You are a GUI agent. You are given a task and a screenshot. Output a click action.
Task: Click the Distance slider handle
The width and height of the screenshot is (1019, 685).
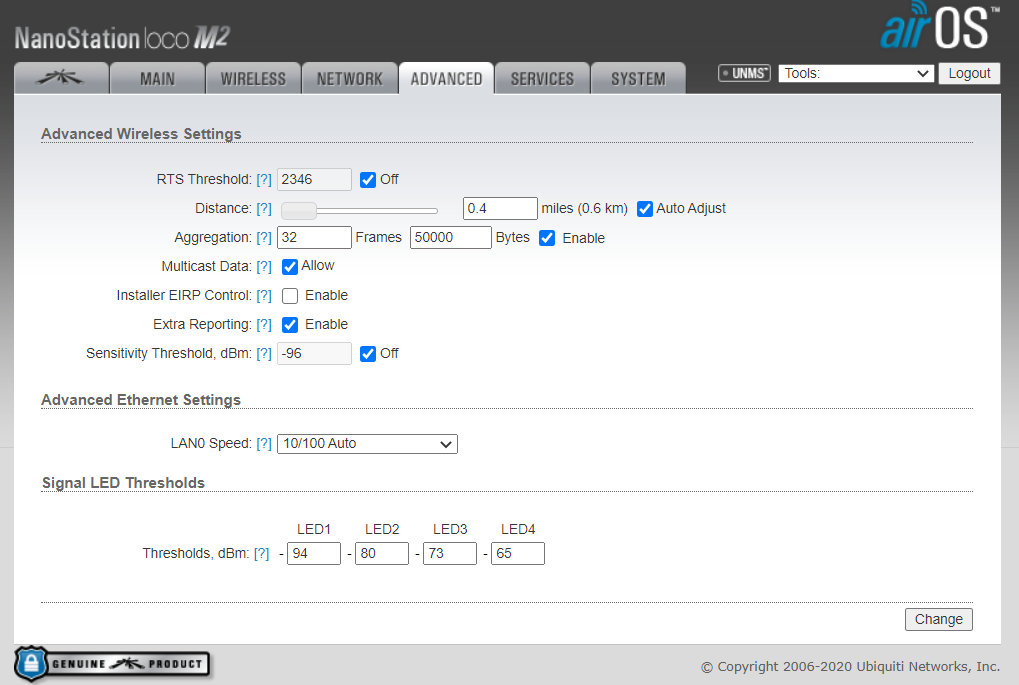pos(299,211)
